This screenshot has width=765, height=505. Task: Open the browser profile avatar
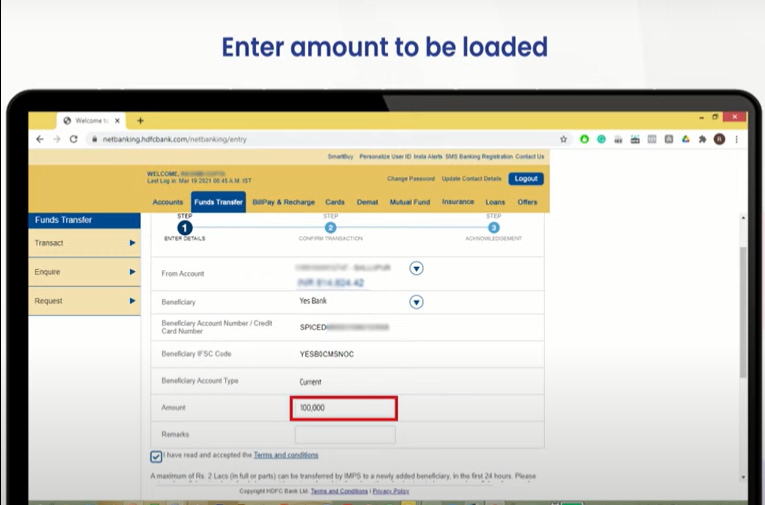(719, 139)
